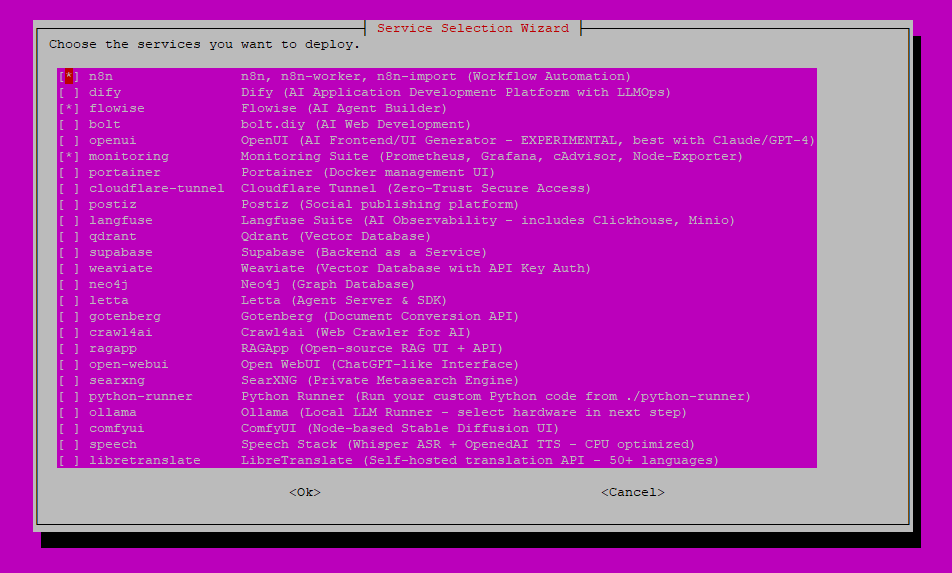Check the ragapp service checkbox
This screenshot has width=952, height=573.
coord(69,348)
